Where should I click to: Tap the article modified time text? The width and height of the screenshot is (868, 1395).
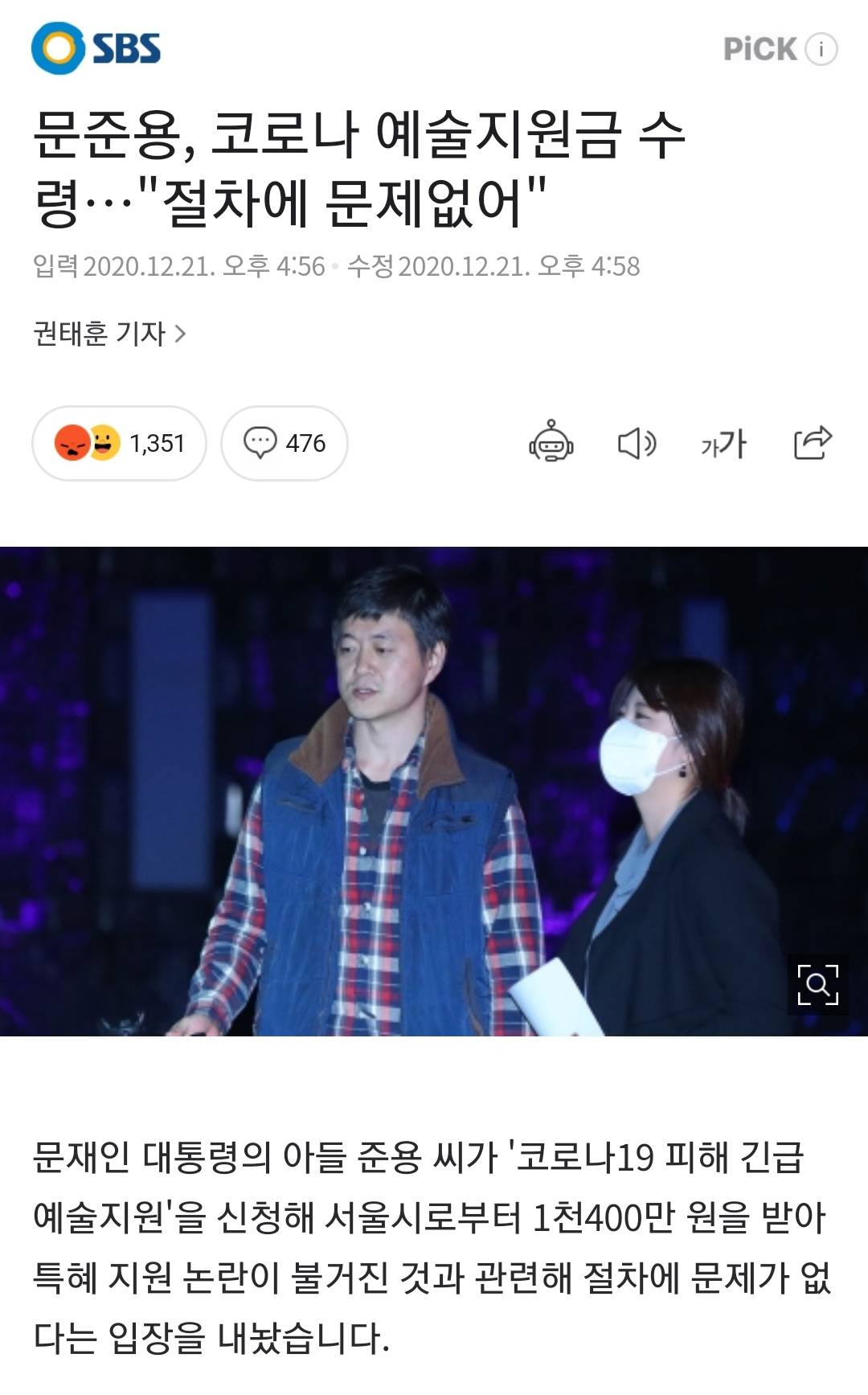click(493, 266)
